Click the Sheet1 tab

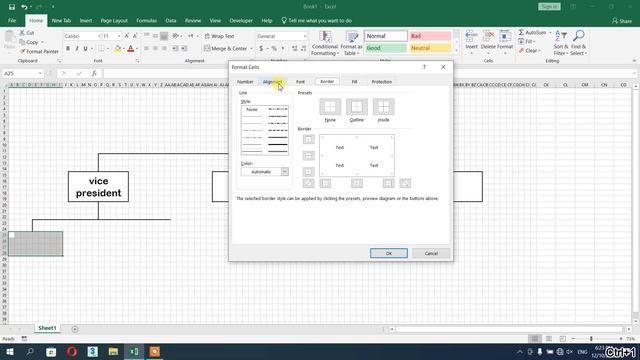coord(47,328)
